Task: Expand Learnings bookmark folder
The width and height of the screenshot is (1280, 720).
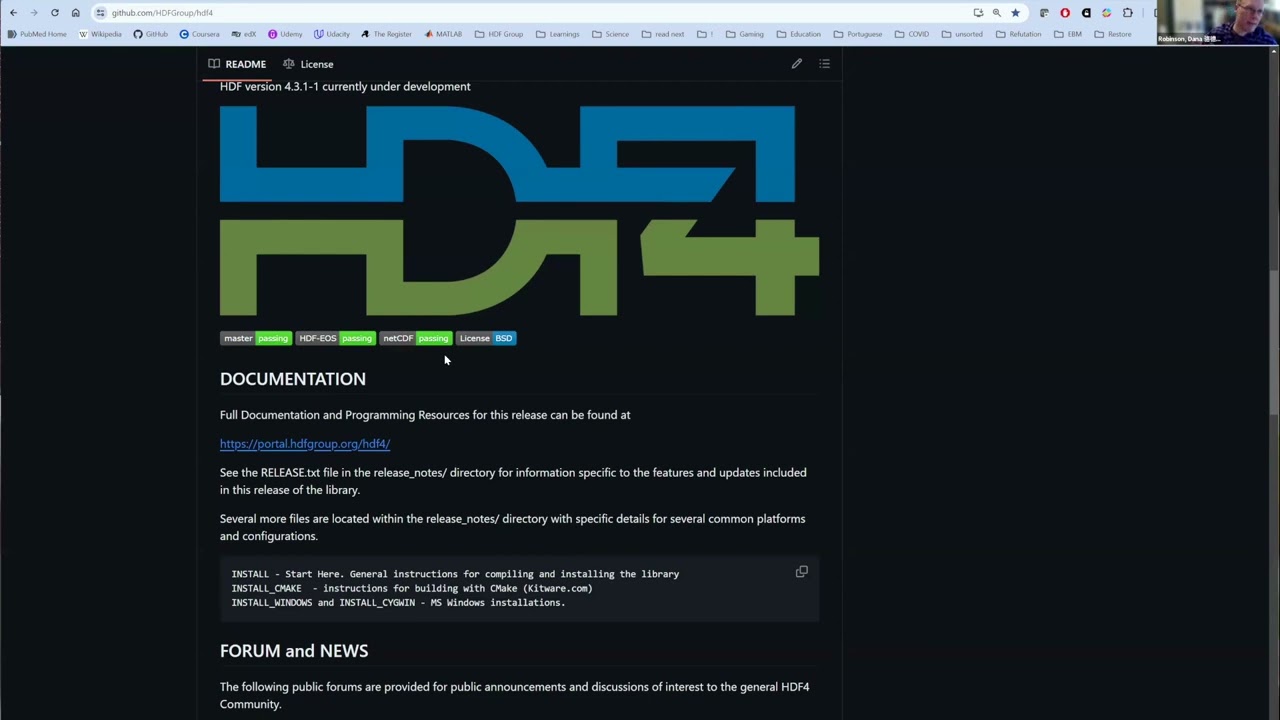Action: coord(558,34)
